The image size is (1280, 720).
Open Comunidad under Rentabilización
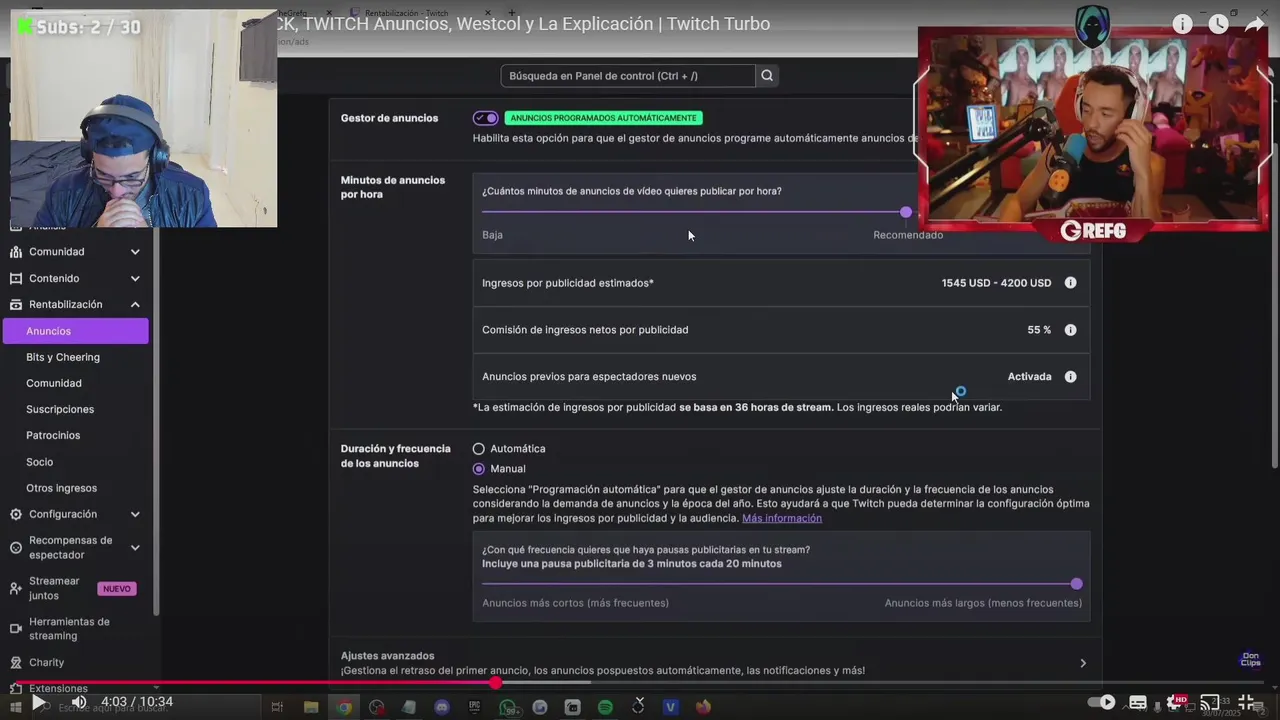(x=54, y=383)
